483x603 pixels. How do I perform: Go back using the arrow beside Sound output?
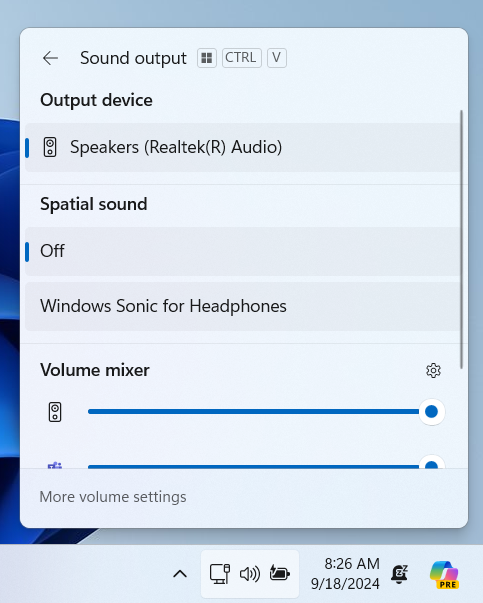(50, 58)
